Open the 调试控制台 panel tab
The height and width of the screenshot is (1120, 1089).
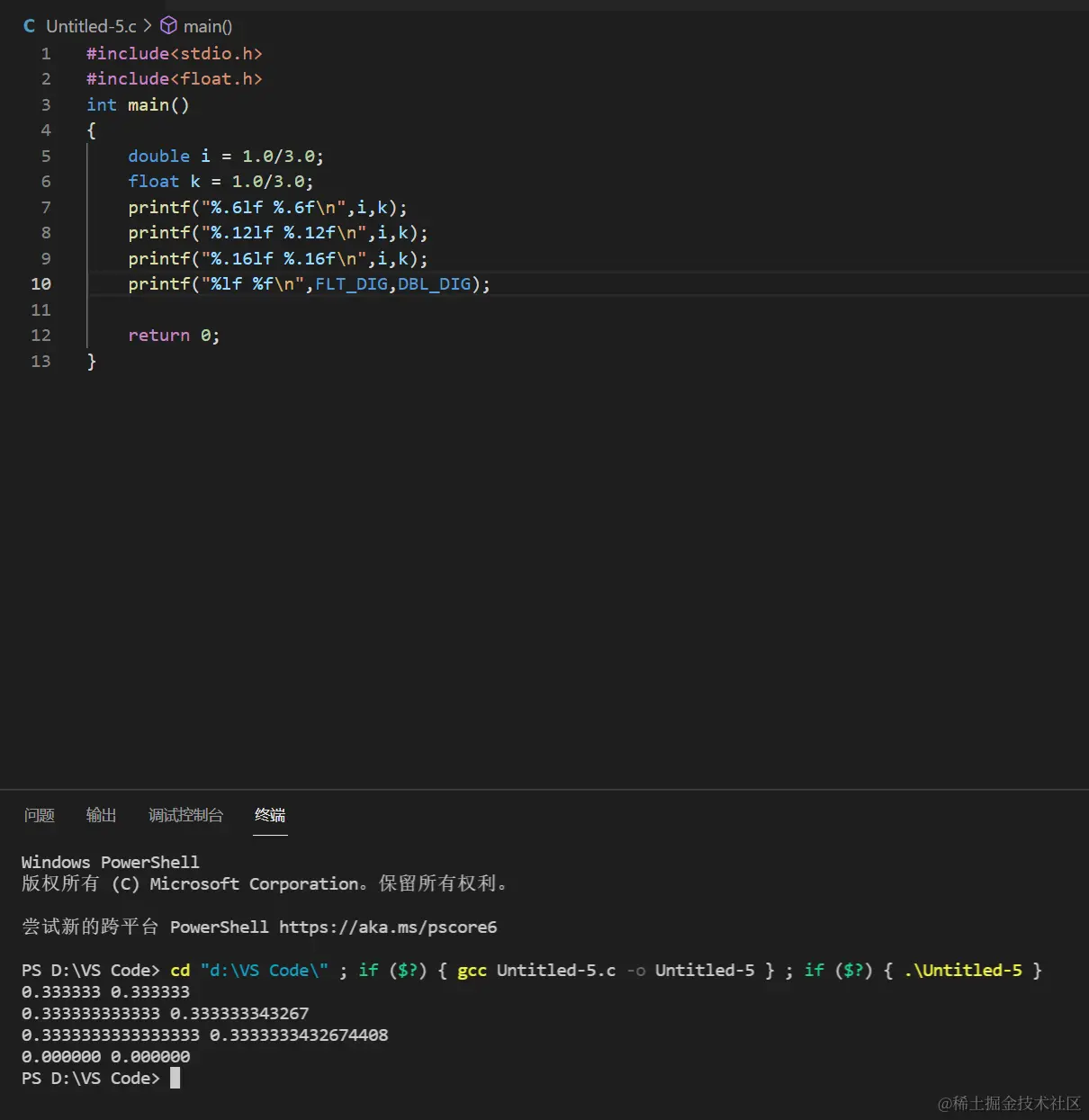(185, 815)
